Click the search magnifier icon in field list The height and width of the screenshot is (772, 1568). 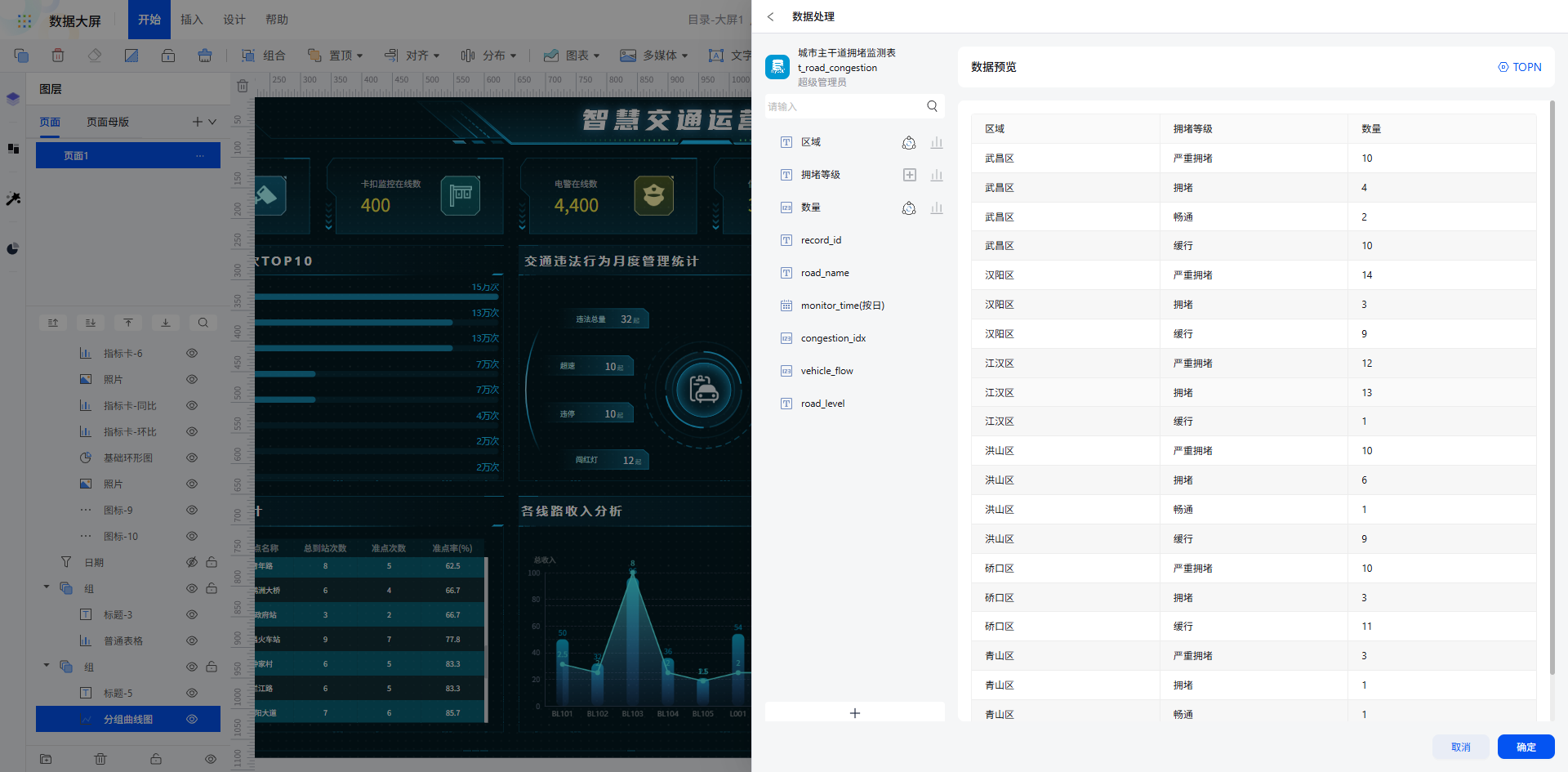pyautogui.click(x=932, y=106)
